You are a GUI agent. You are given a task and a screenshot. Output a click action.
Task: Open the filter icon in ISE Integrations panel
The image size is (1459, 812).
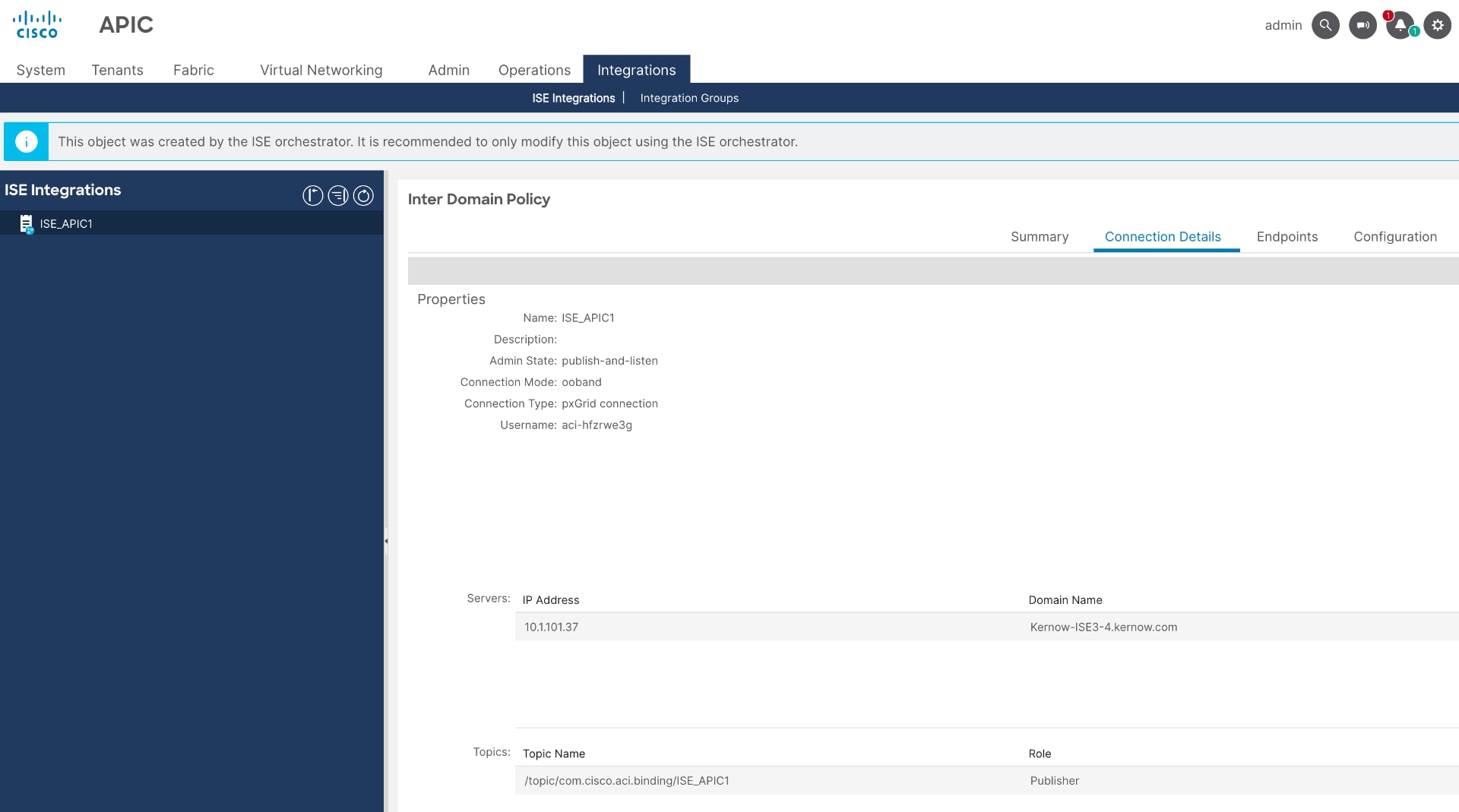(x=338, y=195)
